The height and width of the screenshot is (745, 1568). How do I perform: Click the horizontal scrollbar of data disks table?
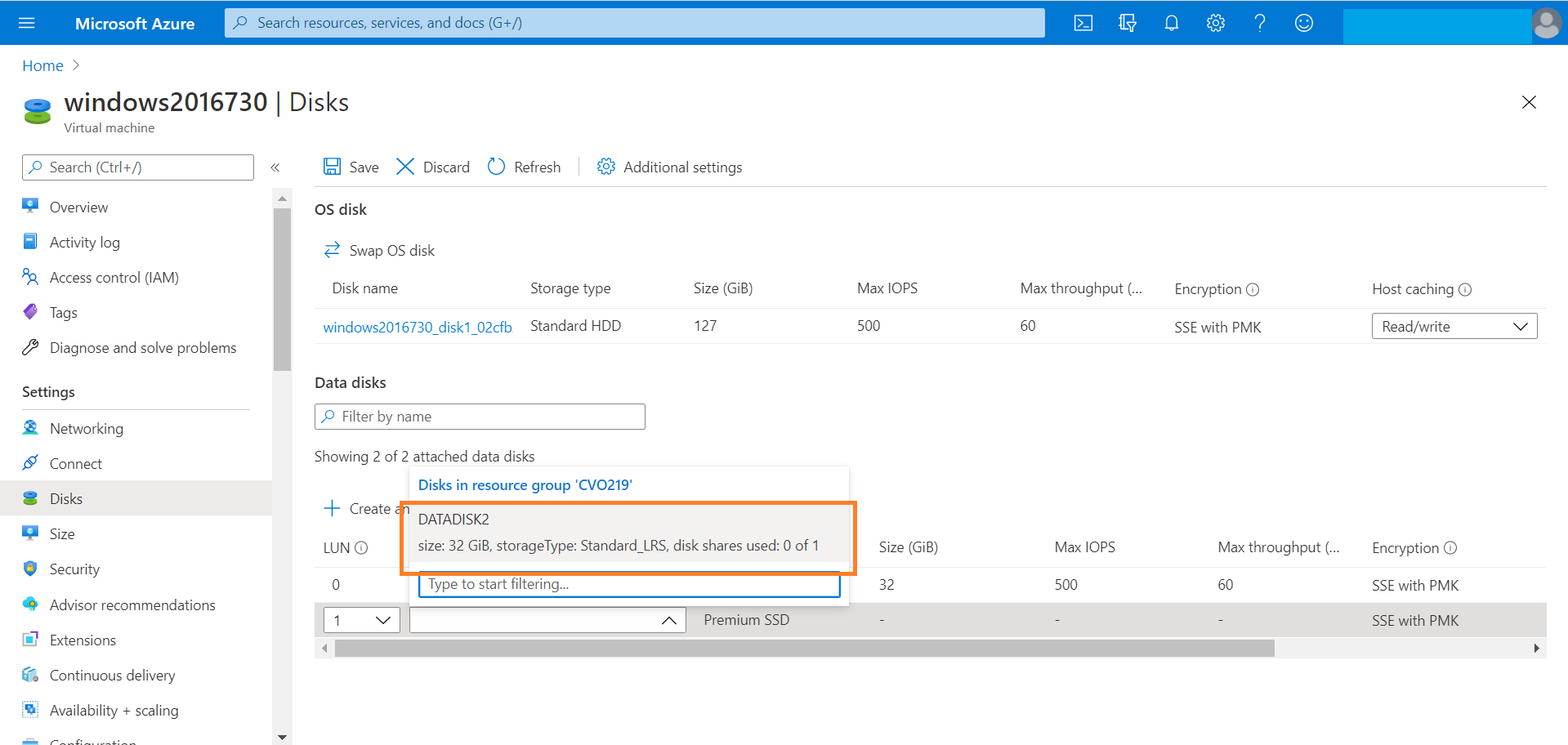[x=804, y=649]
